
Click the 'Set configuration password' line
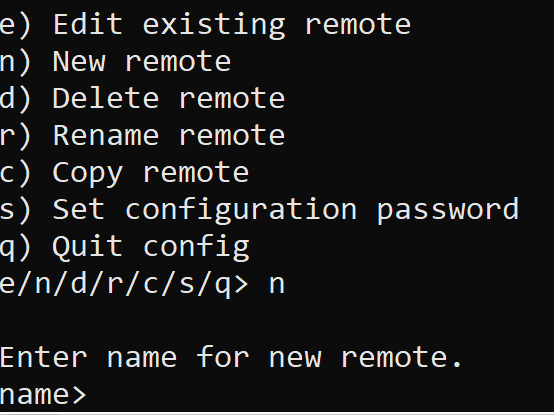click(259, 211)
